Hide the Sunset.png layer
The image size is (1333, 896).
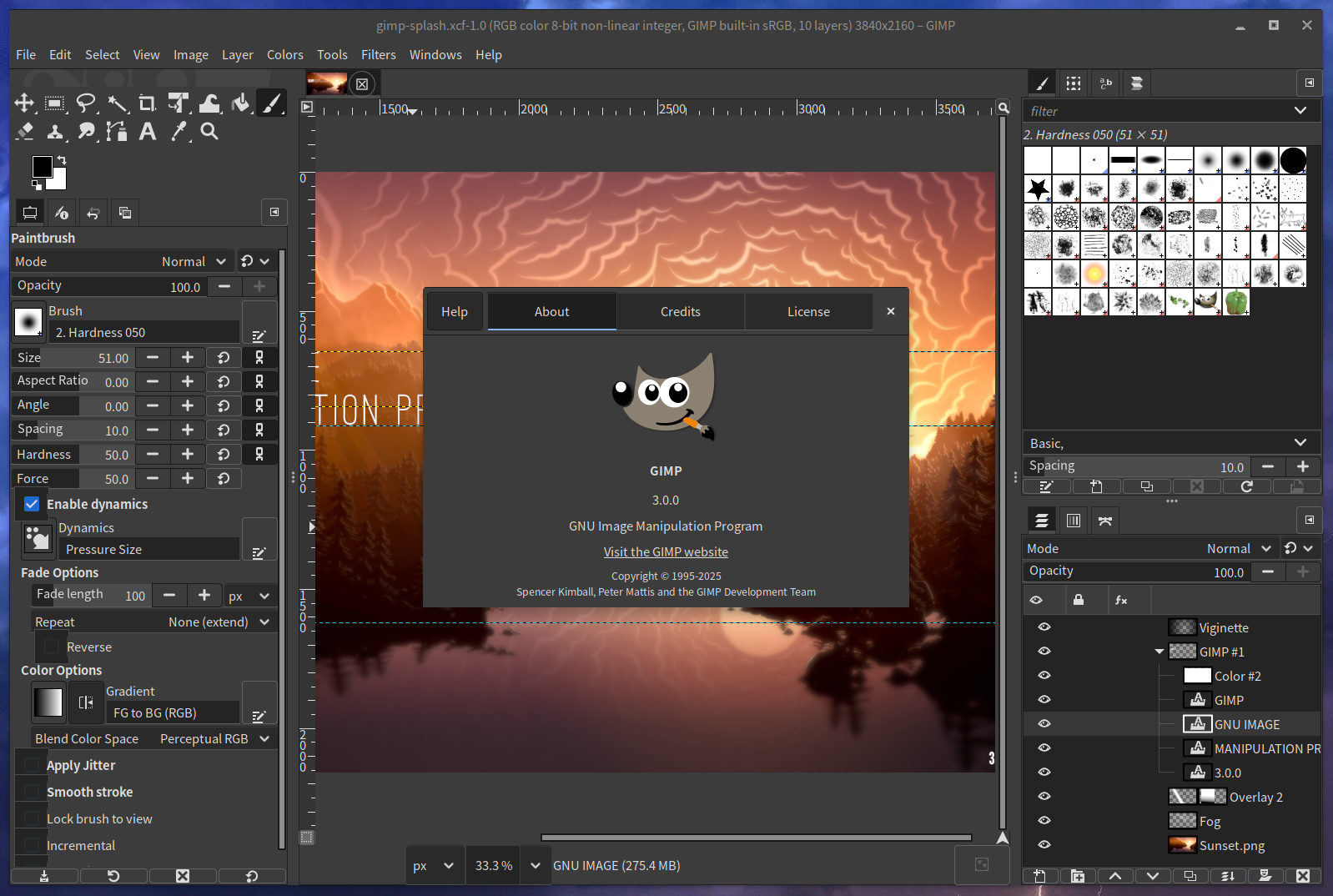(x=1044, y=845)
